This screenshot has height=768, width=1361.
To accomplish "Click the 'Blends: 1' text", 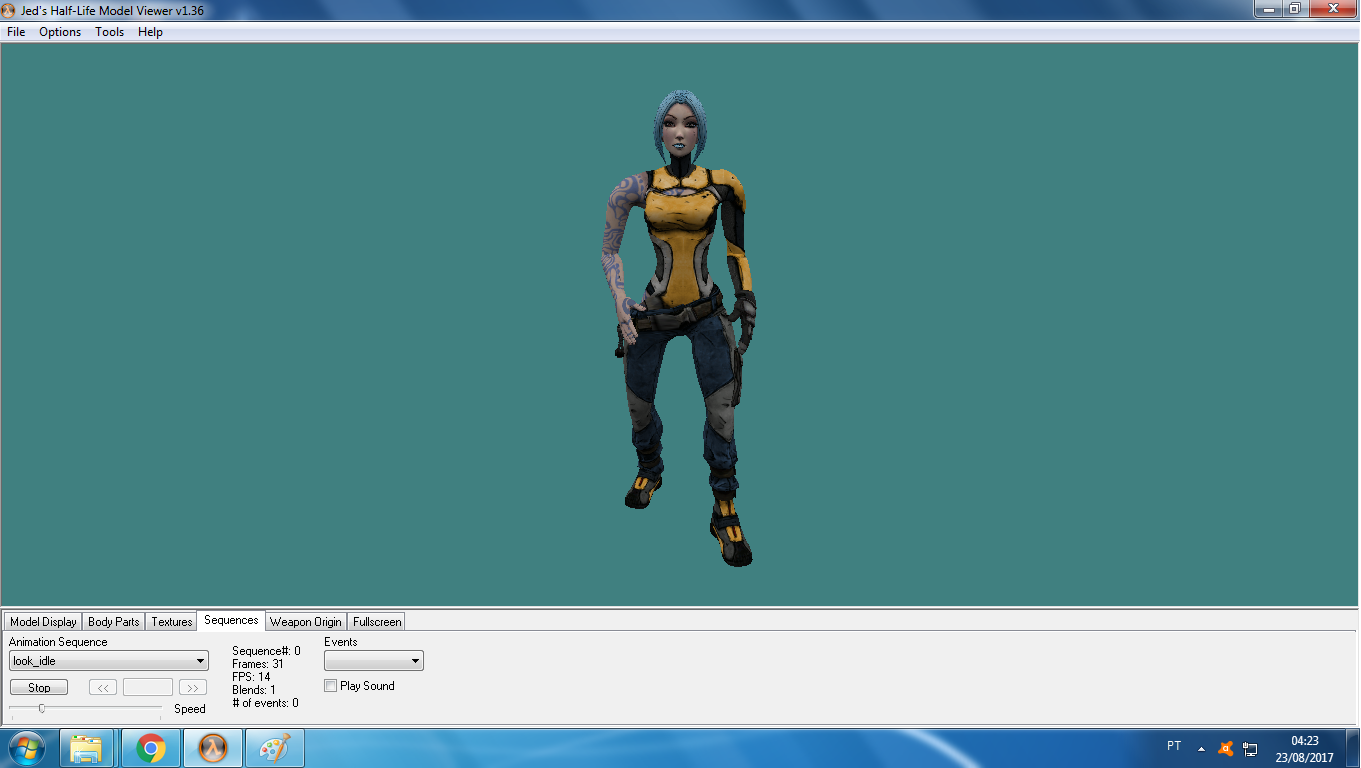I will (x=254, y=690).
